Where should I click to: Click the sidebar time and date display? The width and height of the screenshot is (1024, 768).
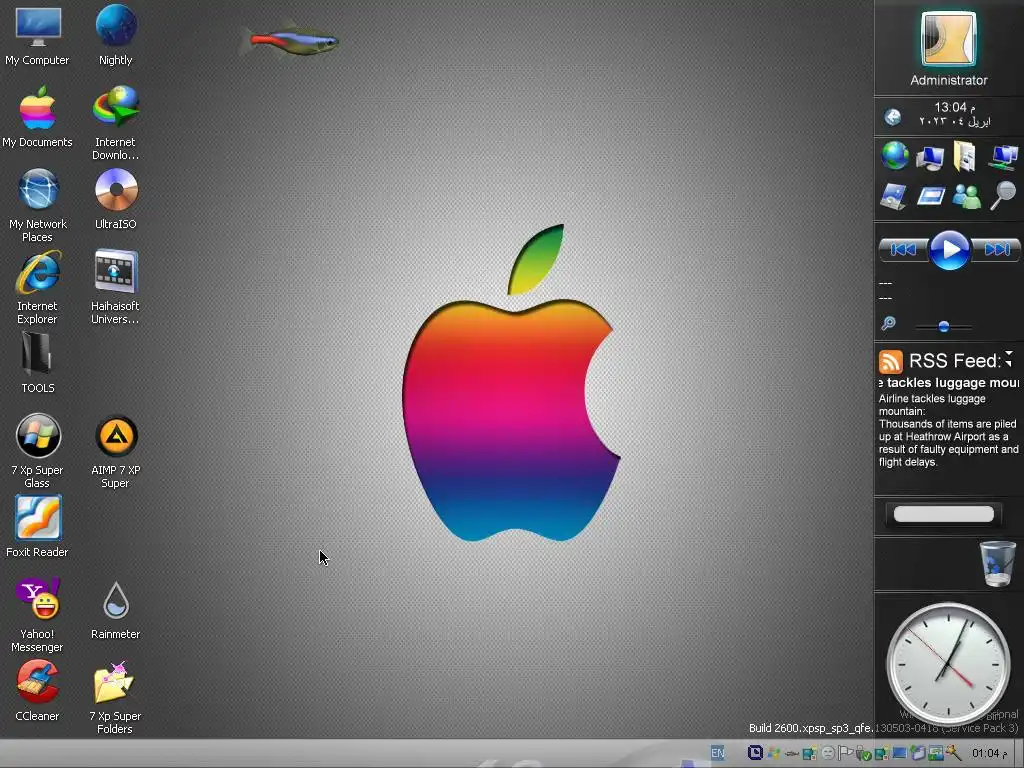[x=955, y=114]
